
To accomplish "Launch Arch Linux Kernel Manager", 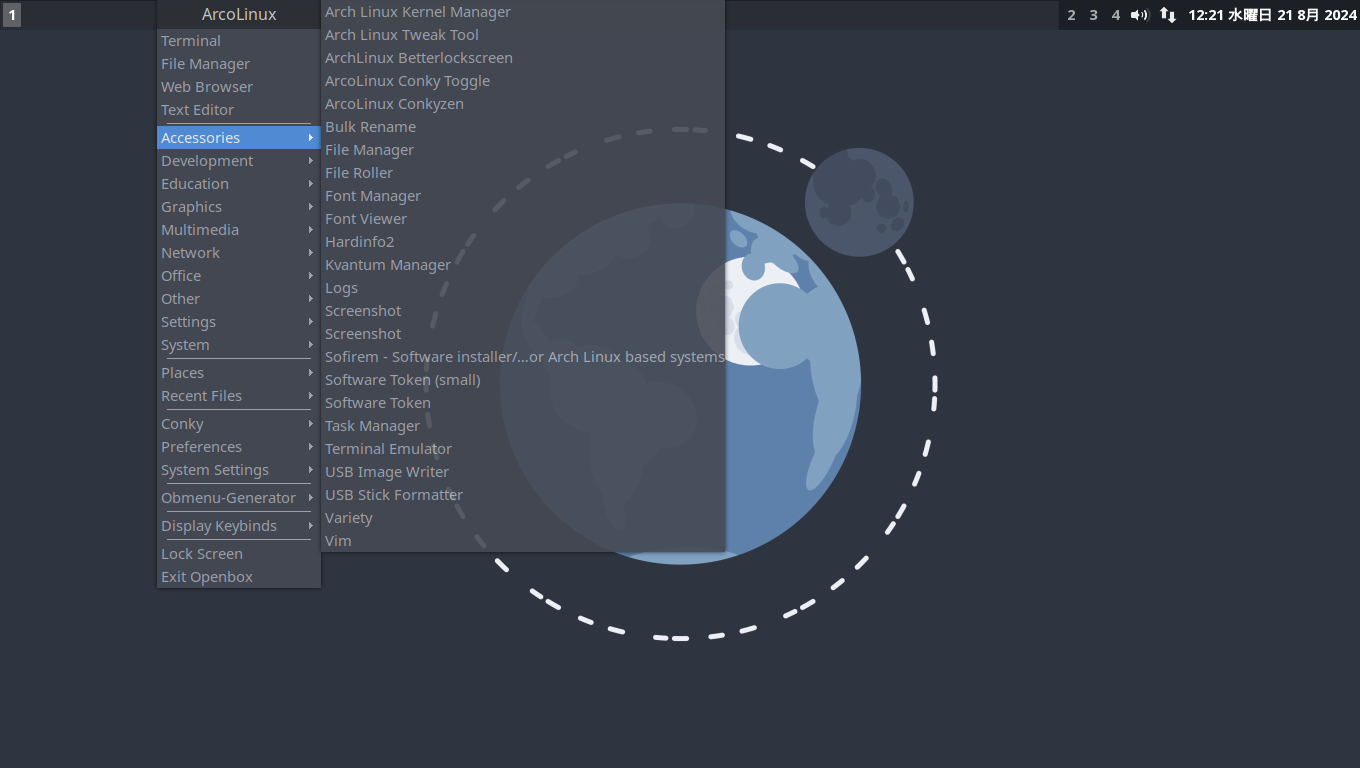I will pyautogui.click(x=523, y=12).
